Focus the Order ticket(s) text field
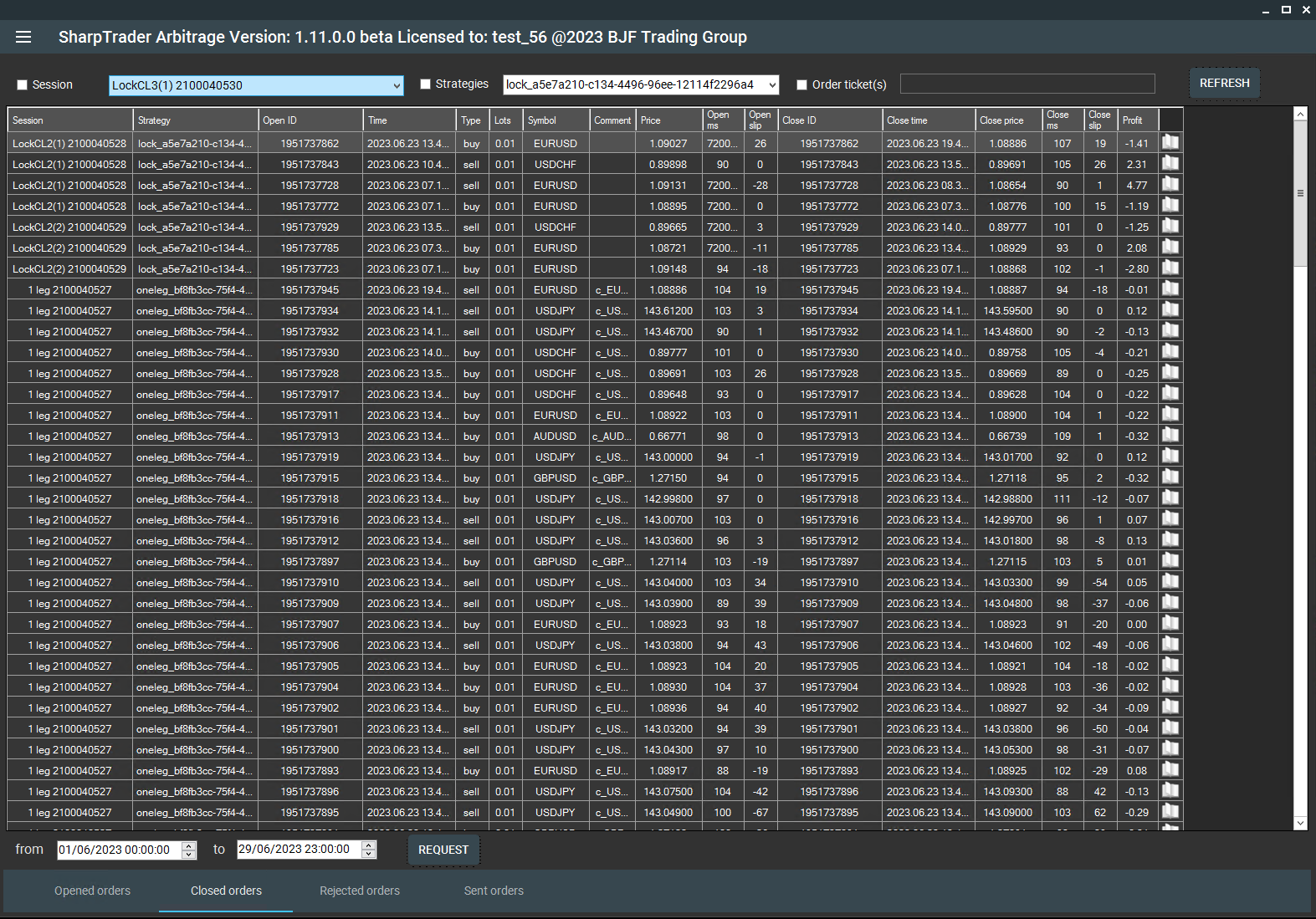1316x919 pixels. pos(1027,84)
